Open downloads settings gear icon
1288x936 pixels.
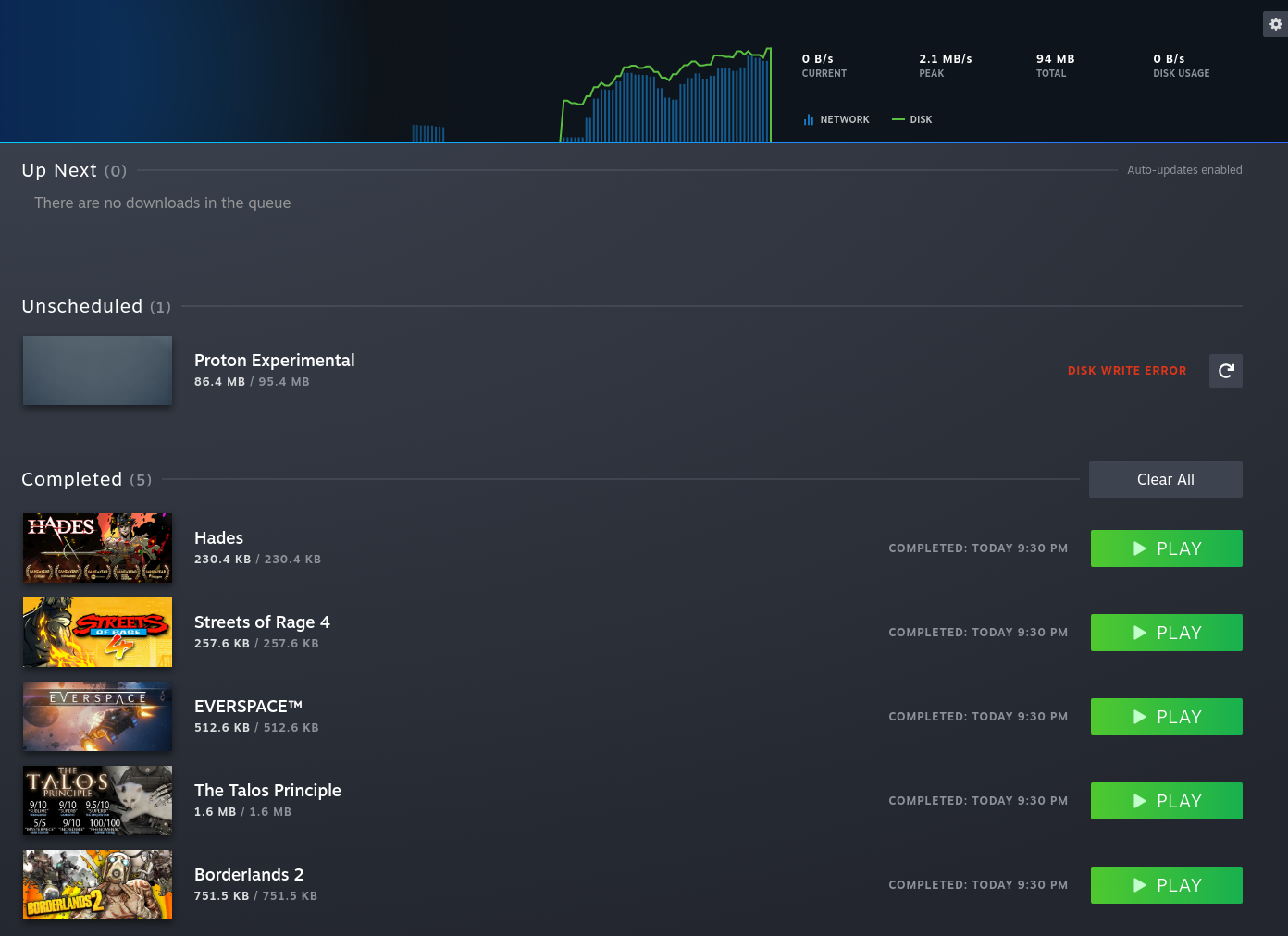1275,24
